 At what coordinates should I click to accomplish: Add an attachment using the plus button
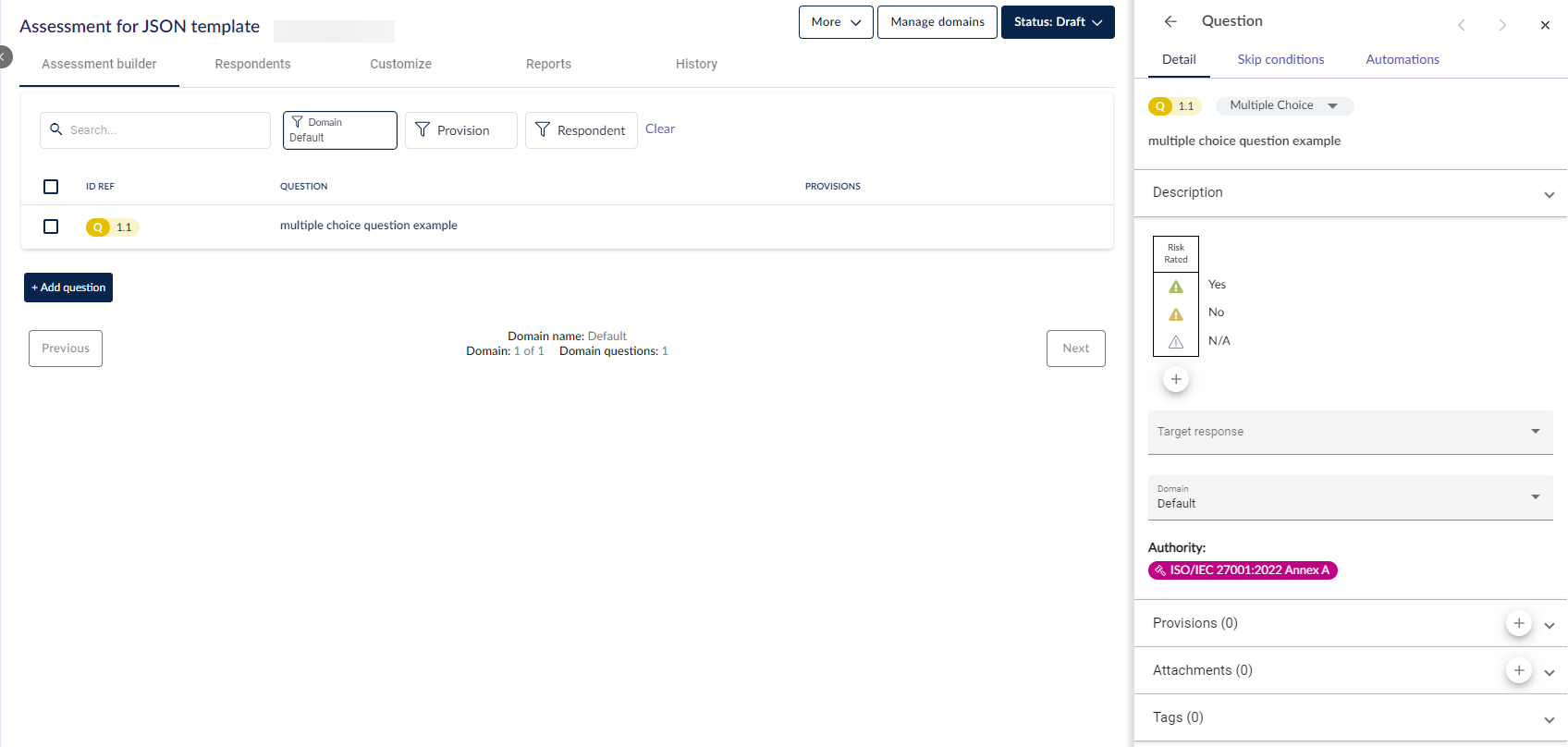pos(1518,670)
